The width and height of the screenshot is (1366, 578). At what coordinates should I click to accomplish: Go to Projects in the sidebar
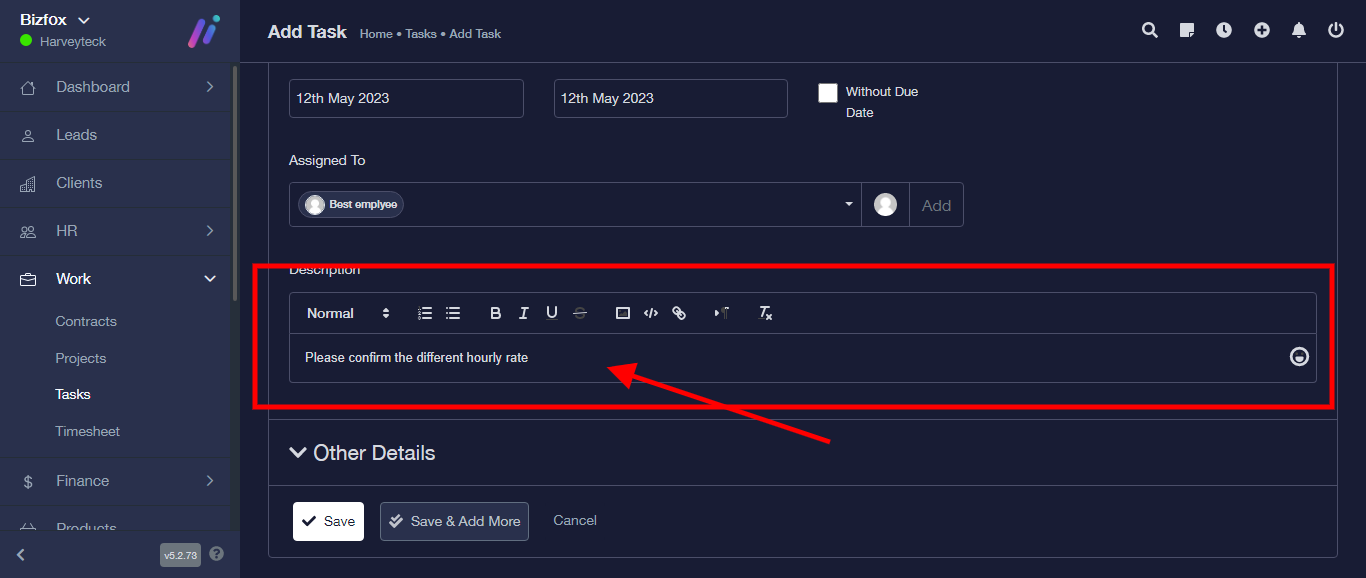click(80, 358)
